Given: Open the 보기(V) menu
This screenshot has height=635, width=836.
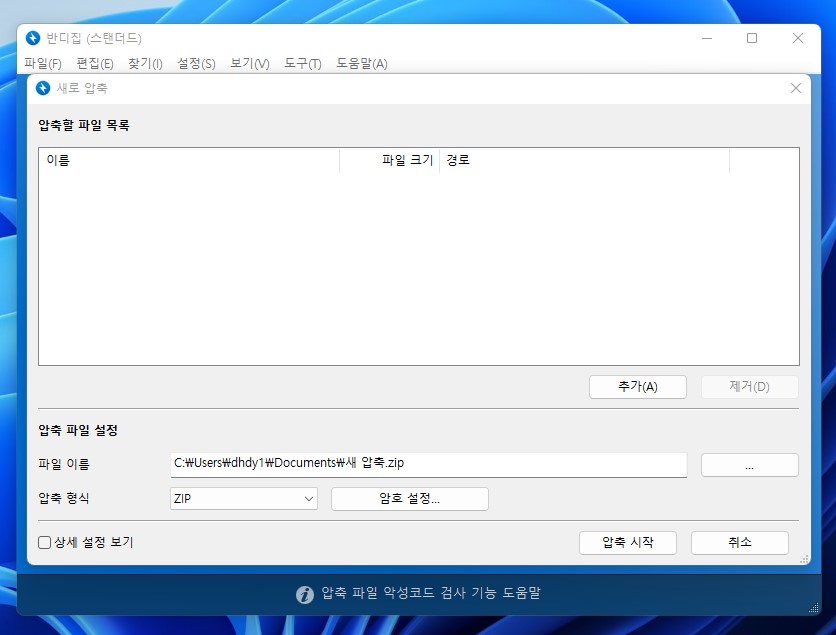Looking at the screenshot, I should [250, 63].
